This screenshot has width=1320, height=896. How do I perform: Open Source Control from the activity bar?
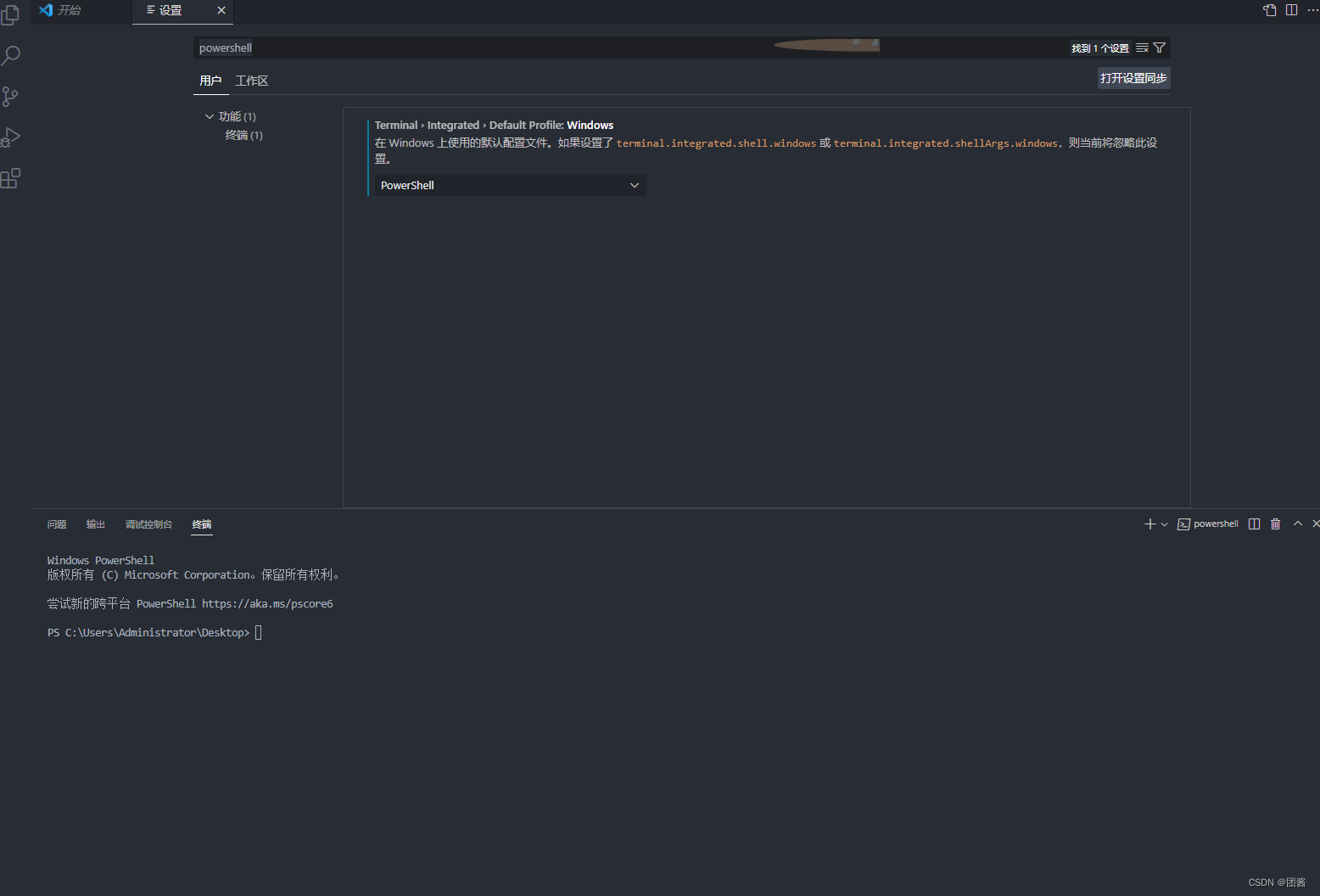click(x=12, y=96)
